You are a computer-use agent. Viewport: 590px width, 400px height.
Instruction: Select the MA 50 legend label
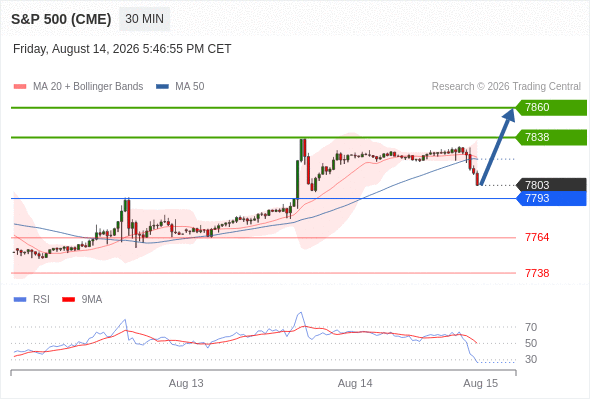click(x=190, y=87)
